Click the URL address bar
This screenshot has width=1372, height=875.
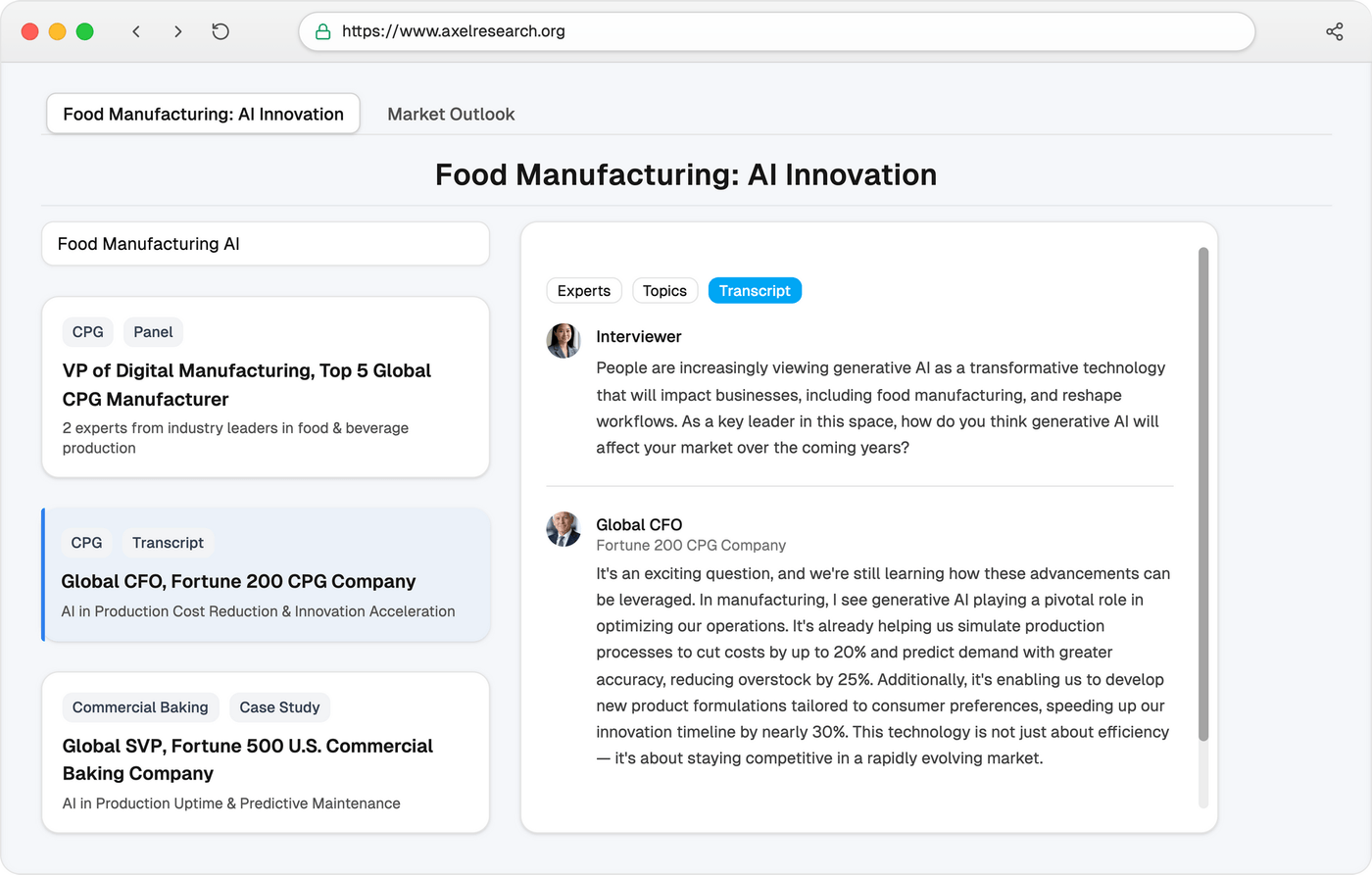point(784,31)
